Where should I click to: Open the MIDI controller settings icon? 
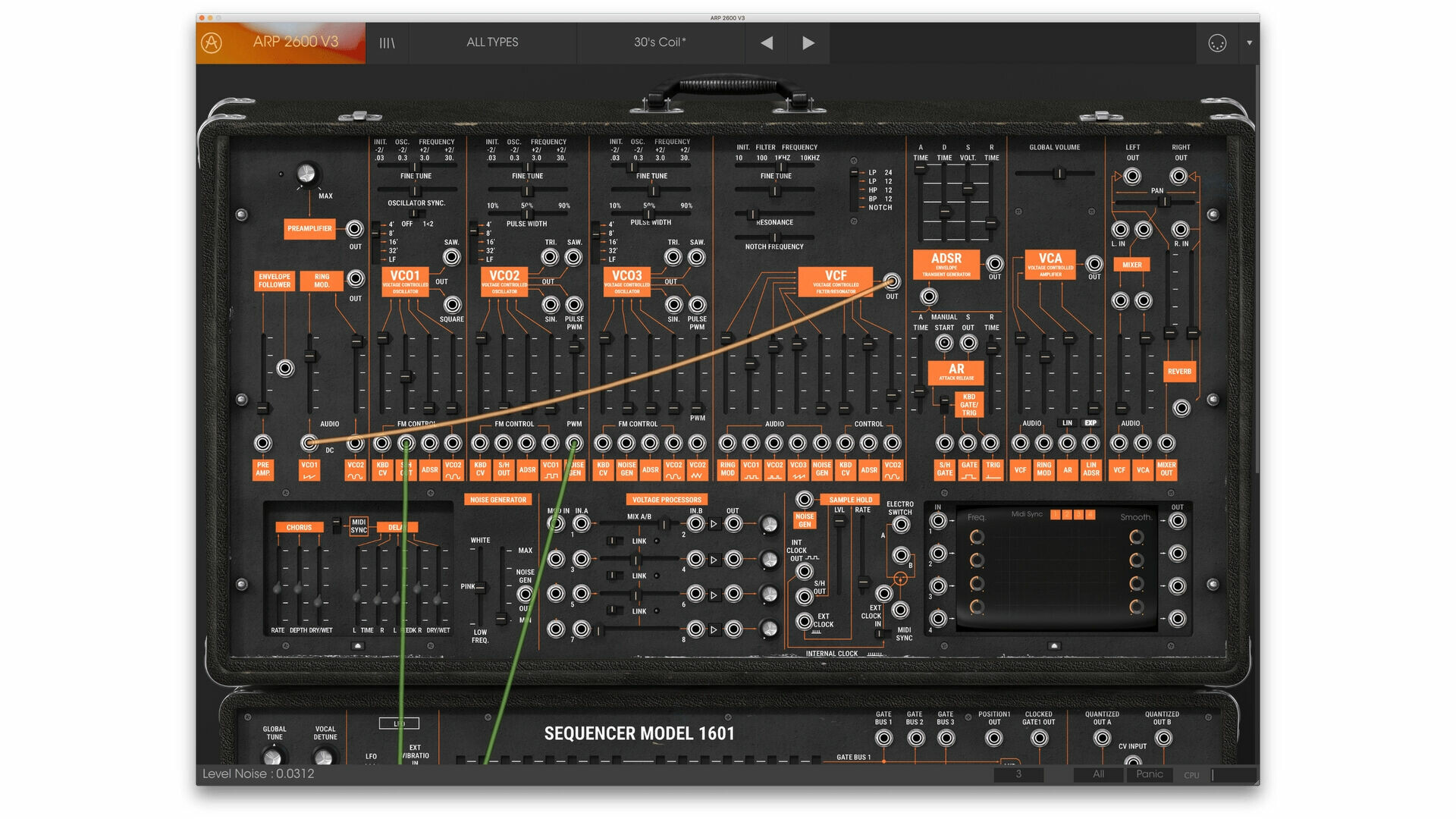[1217, 43]
